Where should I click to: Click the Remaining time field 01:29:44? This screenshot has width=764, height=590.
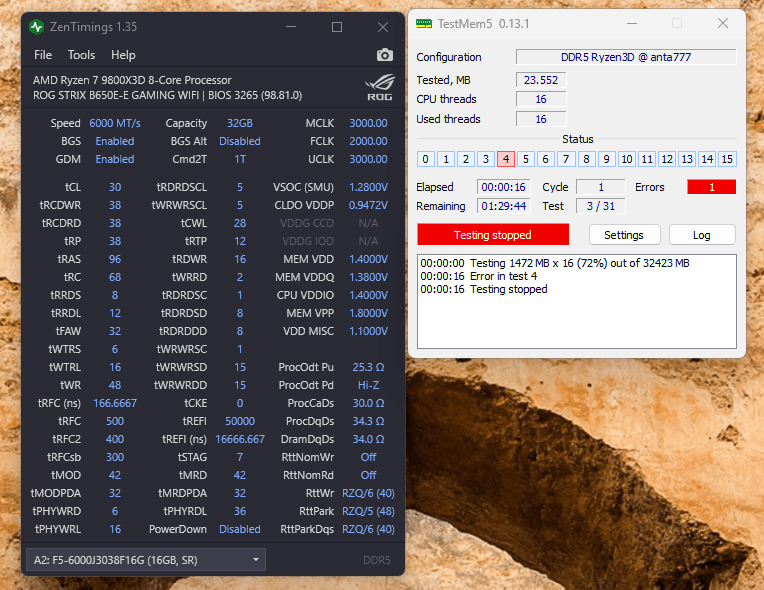(503, 206)
